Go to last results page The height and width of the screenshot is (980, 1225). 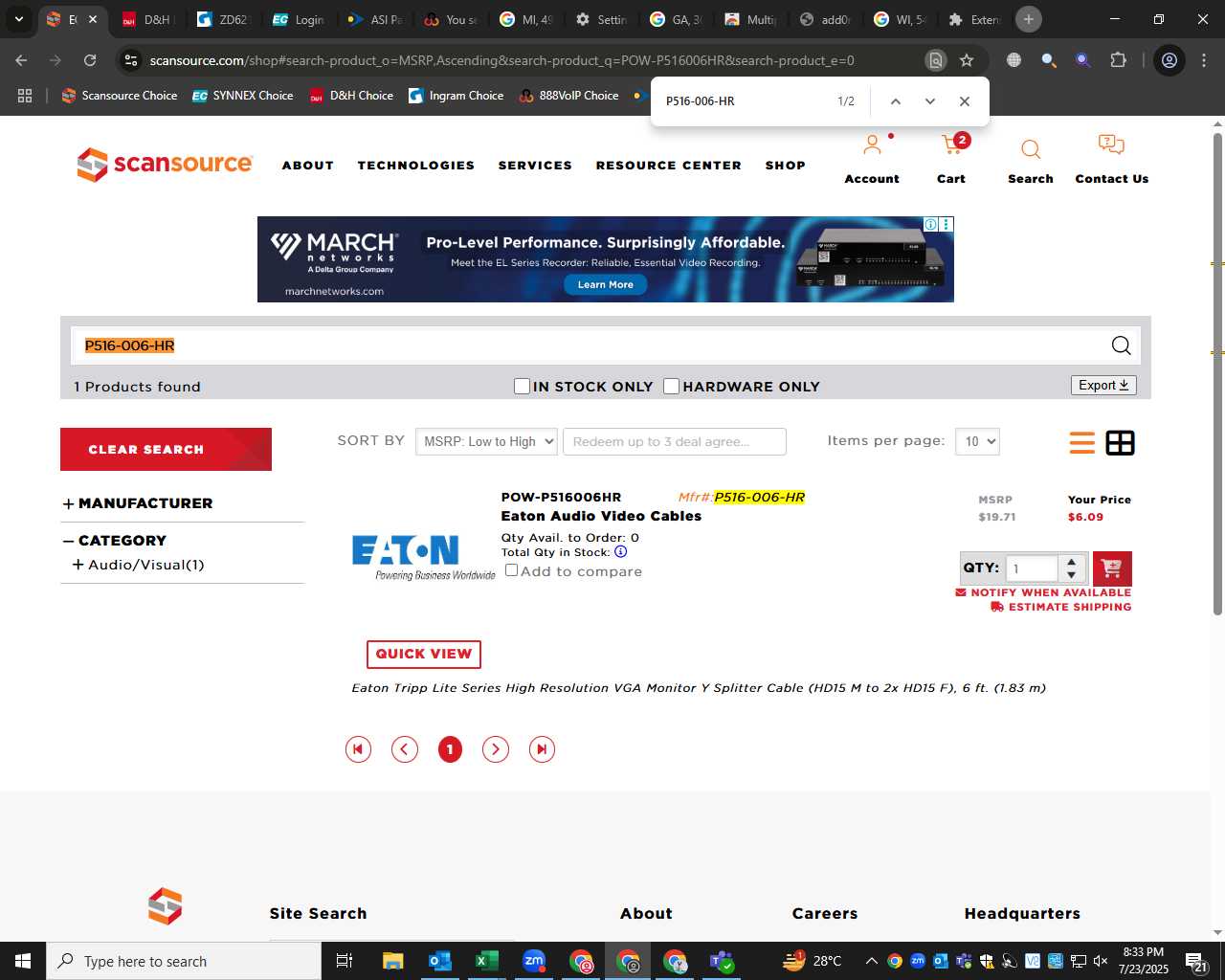542,749
